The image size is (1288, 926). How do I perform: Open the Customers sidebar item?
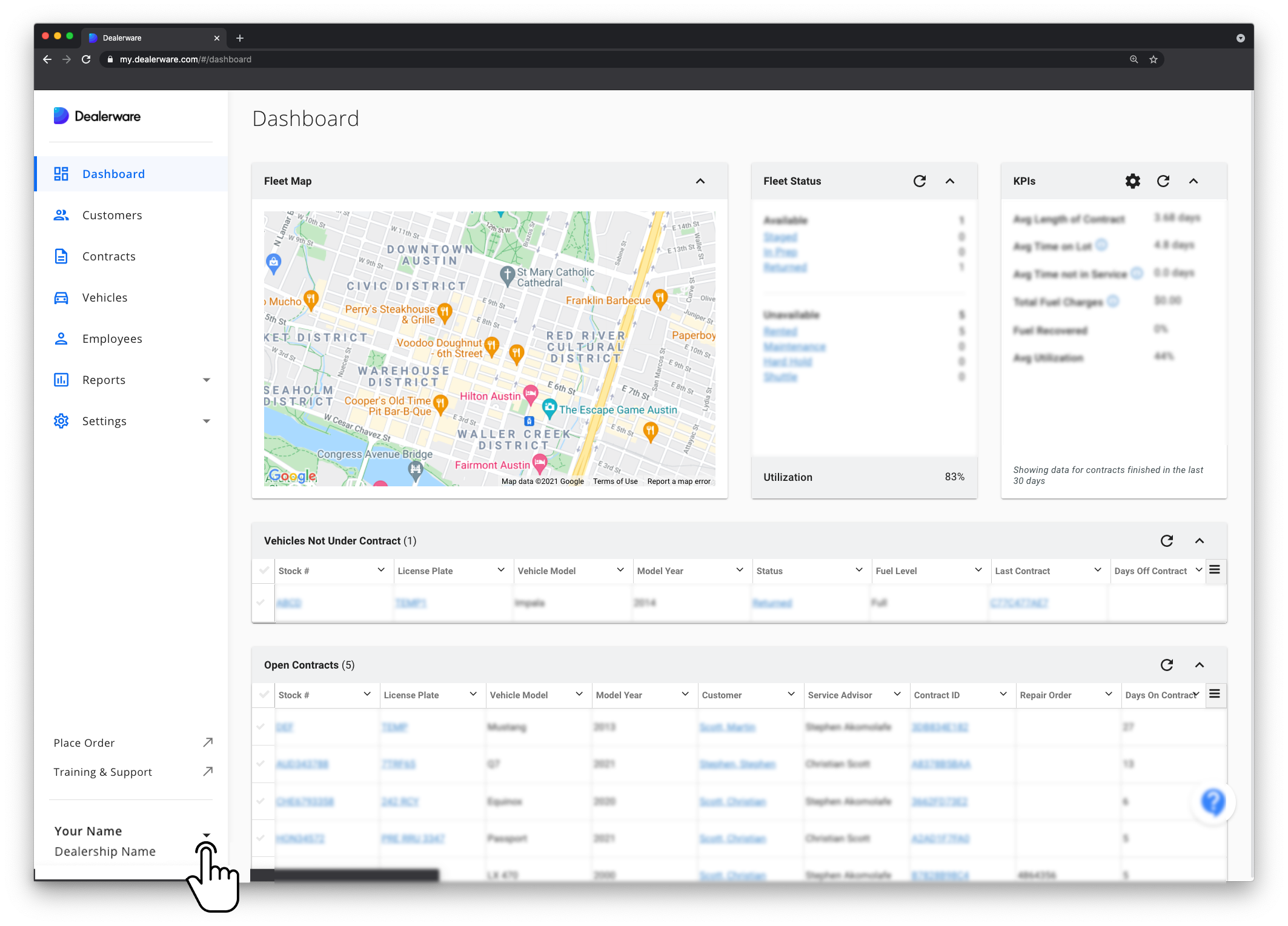pyautogui.click(x=131, y=215)
